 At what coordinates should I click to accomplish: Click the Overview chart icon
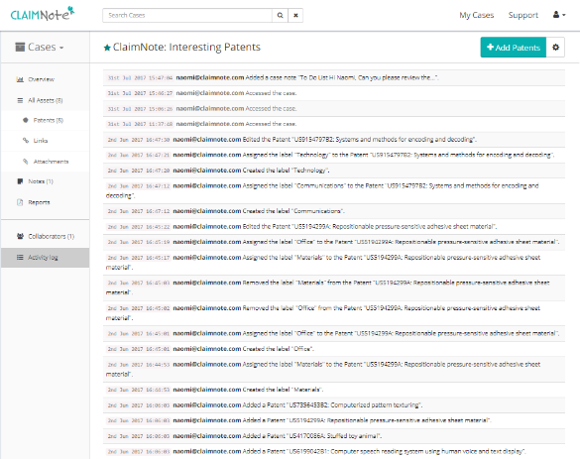coord(20,79)
